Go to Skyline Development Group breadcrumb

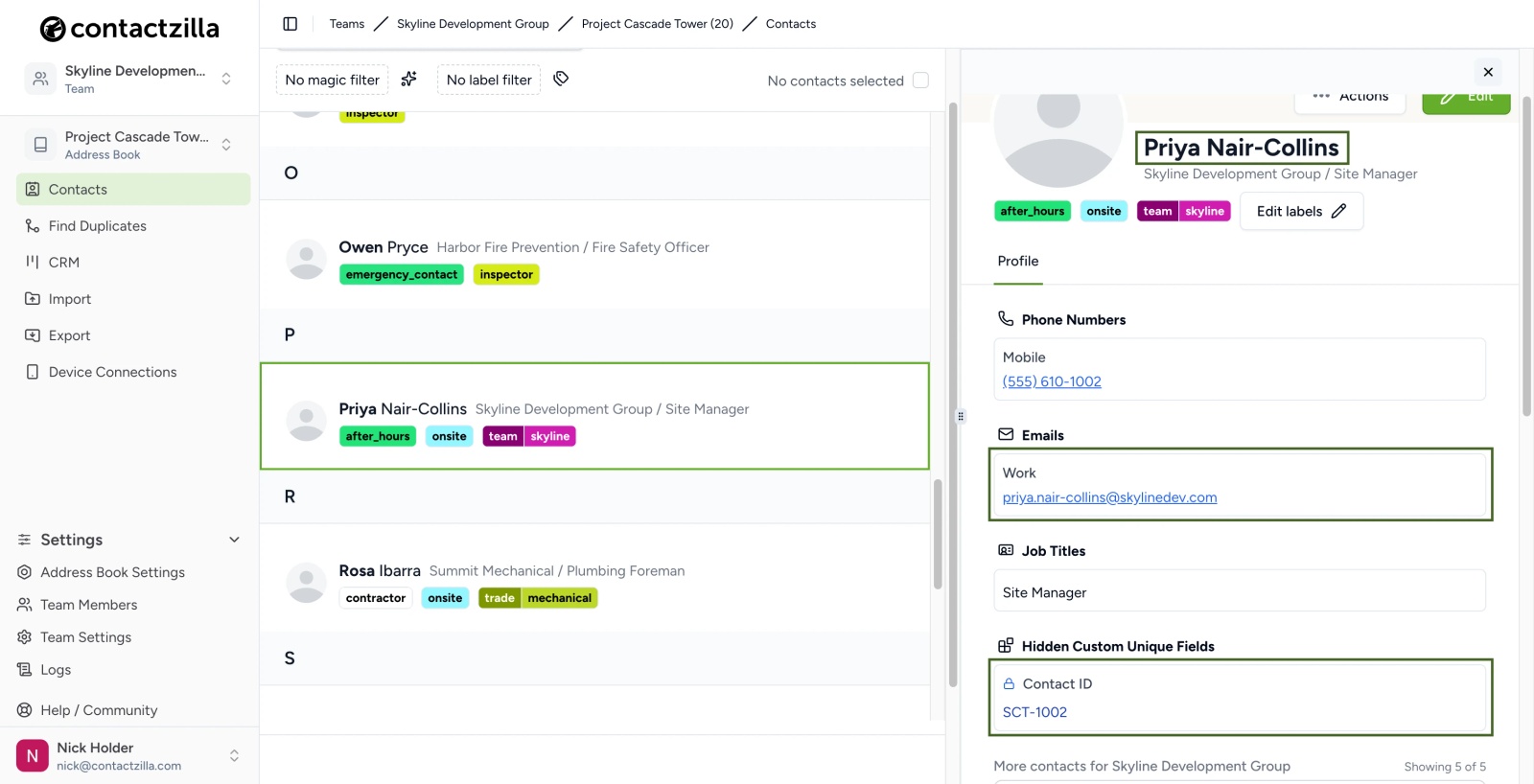pyautogui.click(x=473, y=24)
